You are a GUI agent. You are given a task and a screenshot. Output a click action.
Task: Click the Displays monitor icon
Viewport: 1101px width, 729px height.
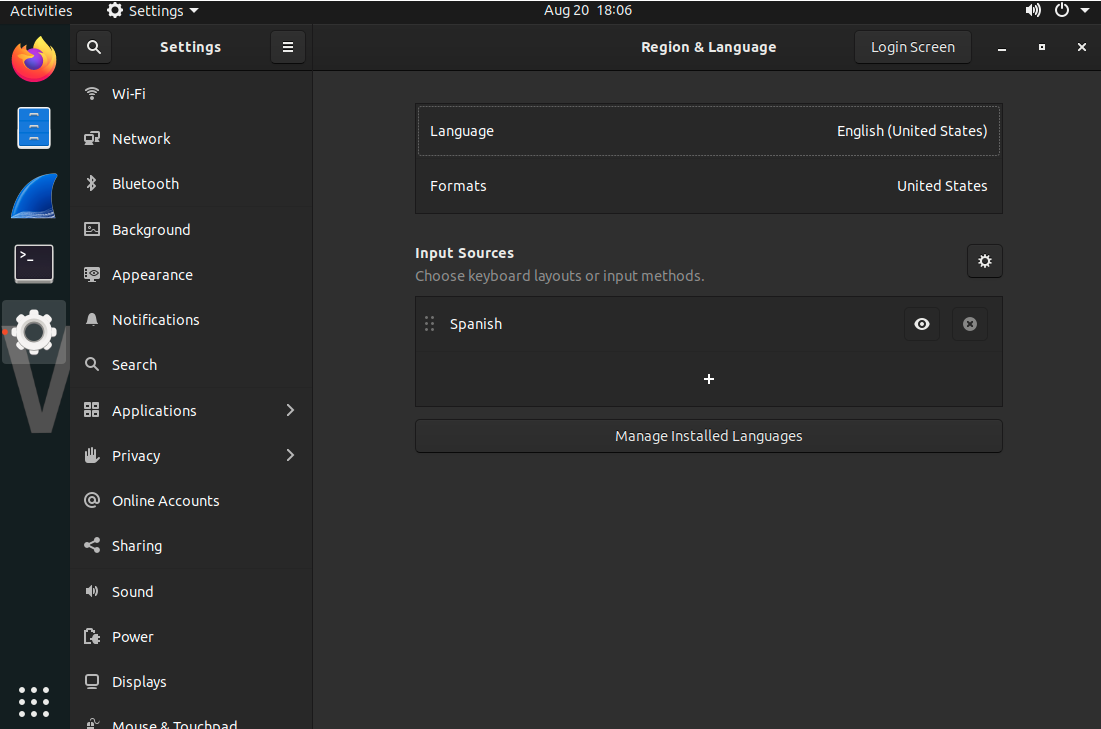click(x=91, y=681)
